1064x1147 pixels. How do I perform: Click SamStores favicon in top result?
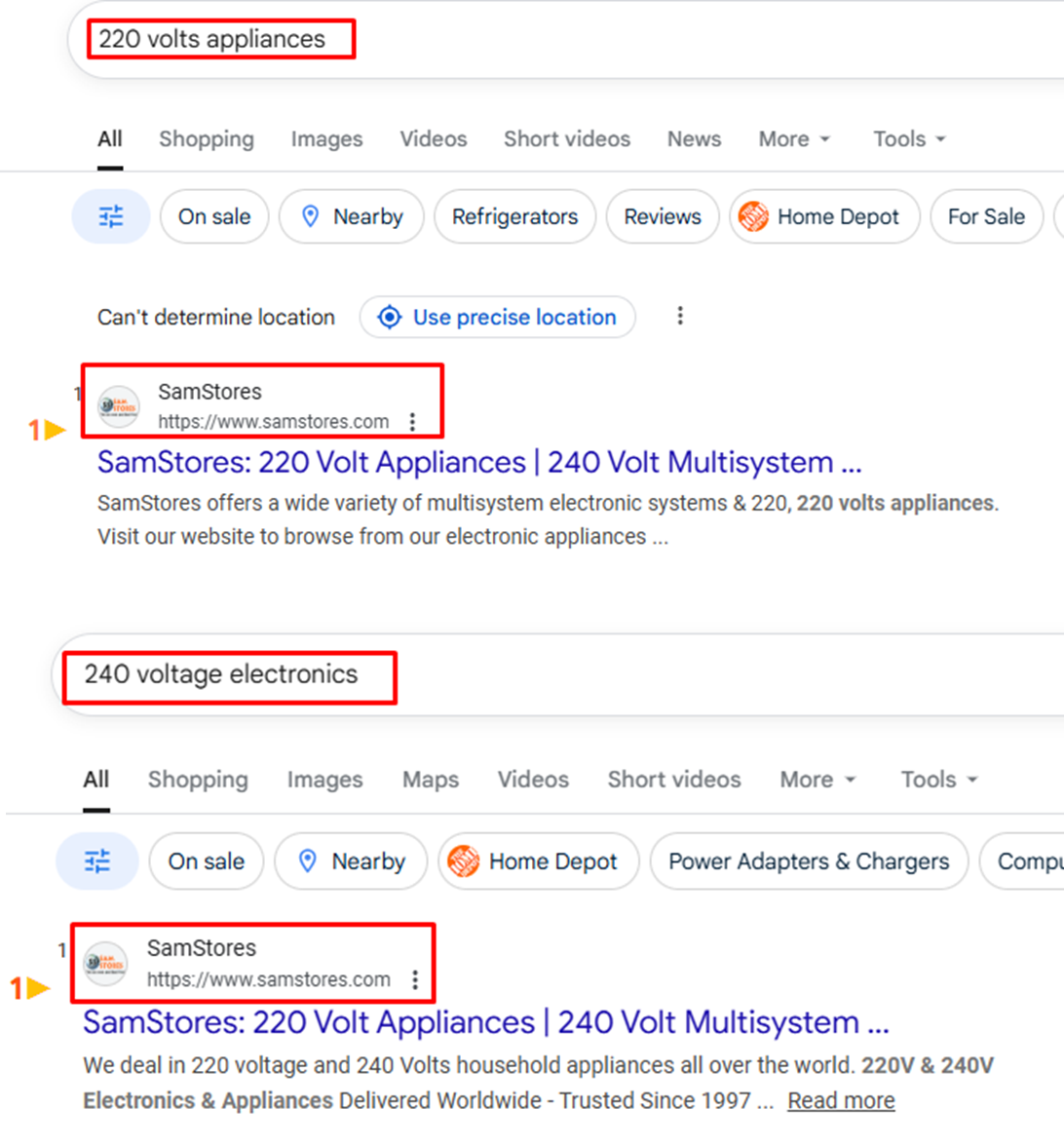tap(119, 406)
